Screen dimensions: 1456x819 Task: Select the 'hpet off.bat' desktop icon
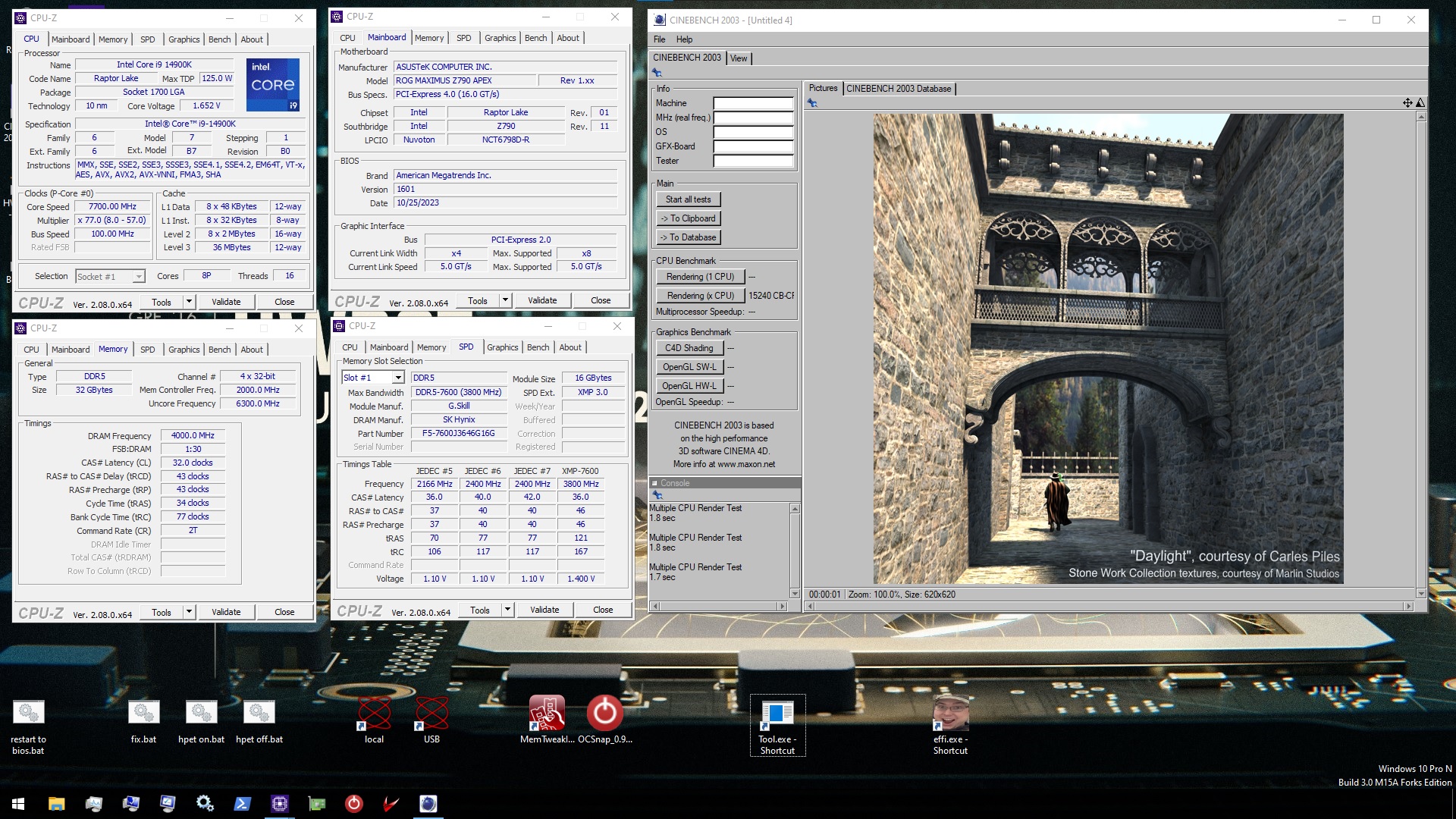(x=259, y=722)
